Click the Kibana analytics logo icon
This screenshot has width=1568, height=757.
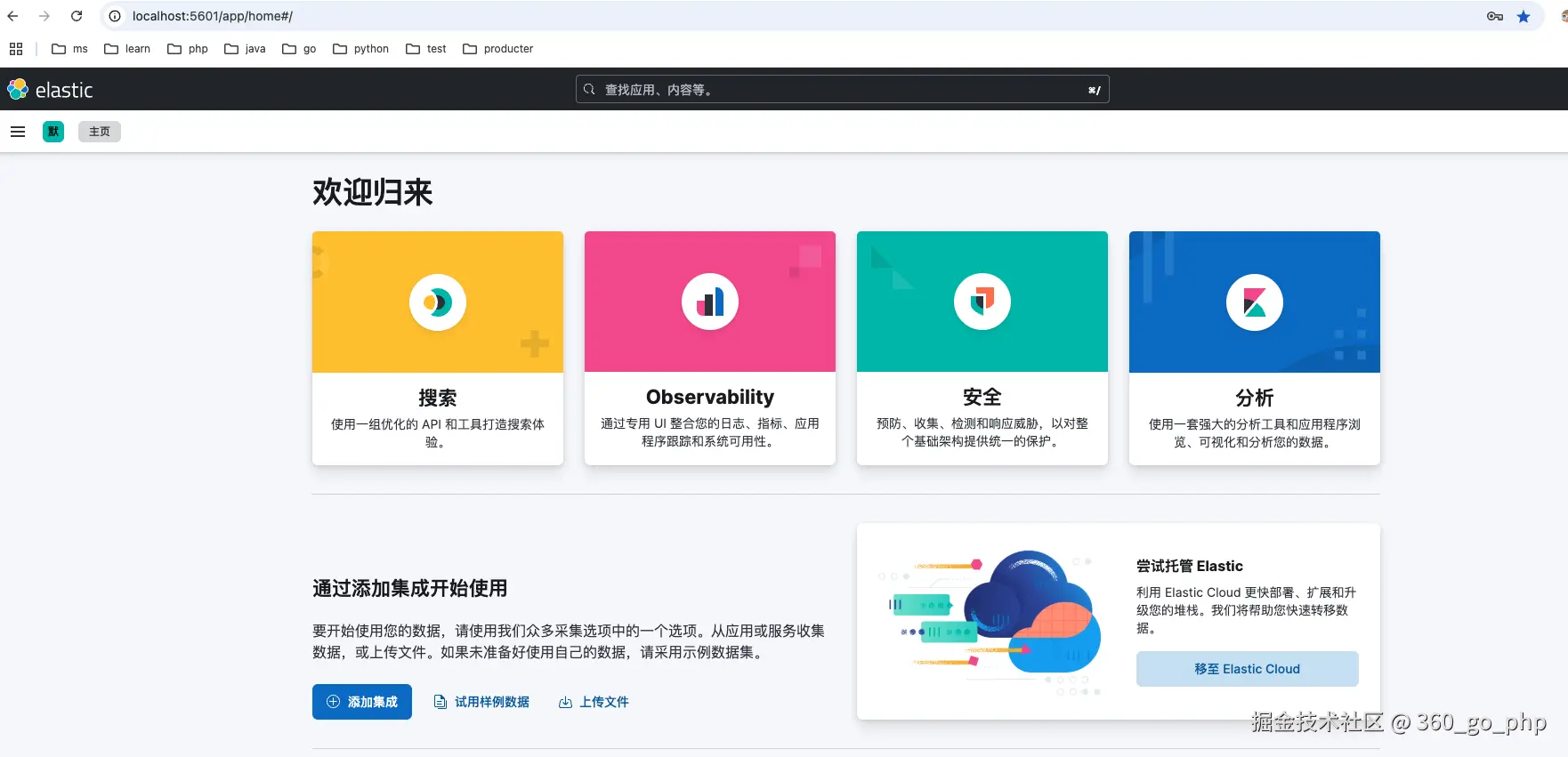coord(1255,302)
